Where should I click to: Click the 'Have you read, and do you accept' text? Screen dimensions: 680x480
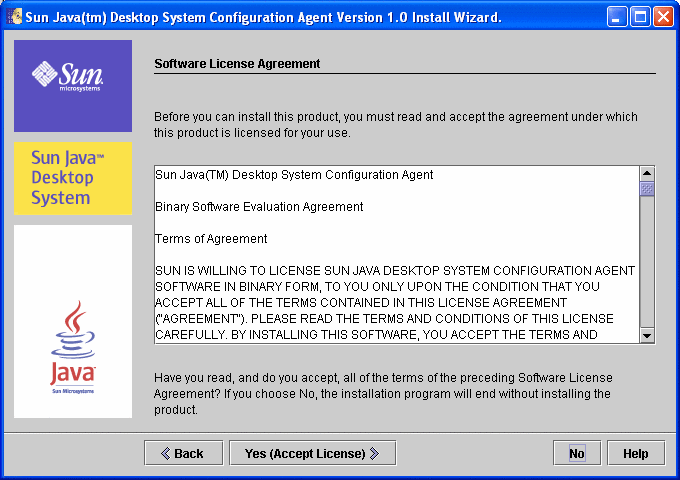[x=383, y=394]
